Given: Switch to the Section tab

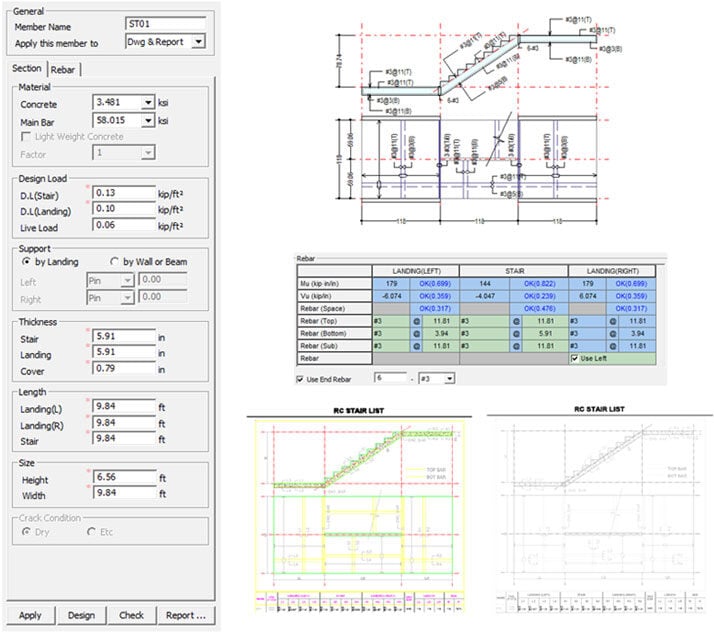Looking at the screenshot, I should coord(27,68).
